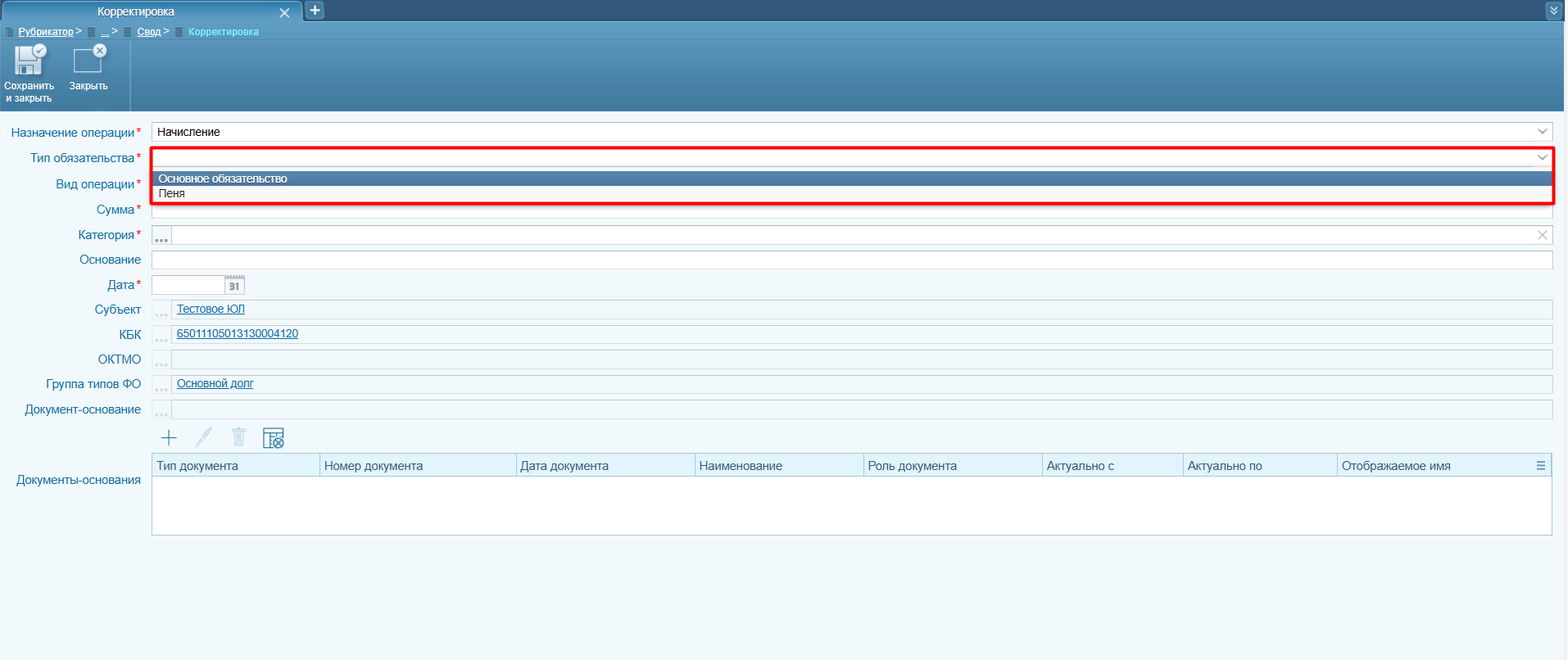
Task: Go to Свод breadcrumb
Action: tap(149, 32)
